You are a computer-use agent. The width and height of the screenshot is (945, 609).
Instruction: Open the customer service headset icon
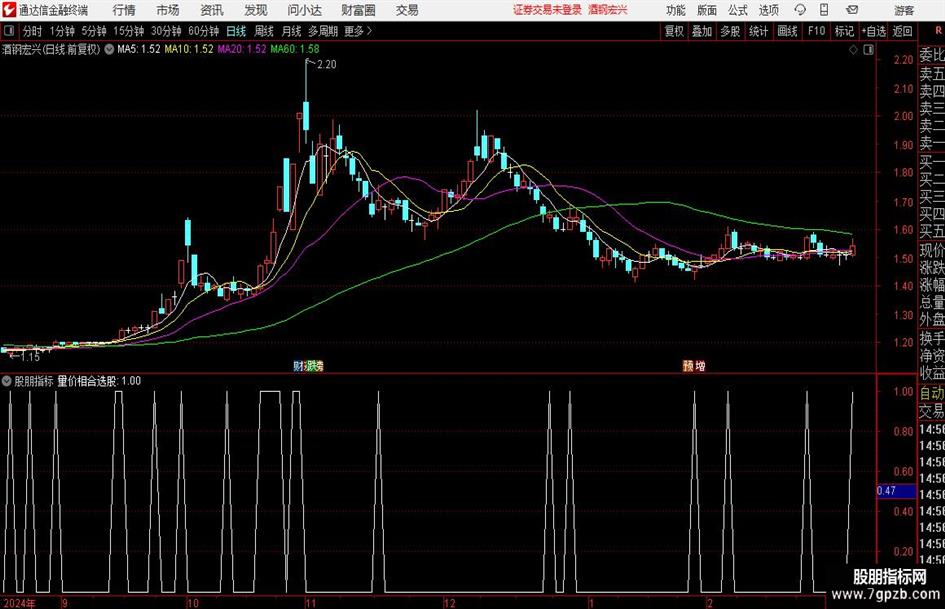[x=800, y=10]
